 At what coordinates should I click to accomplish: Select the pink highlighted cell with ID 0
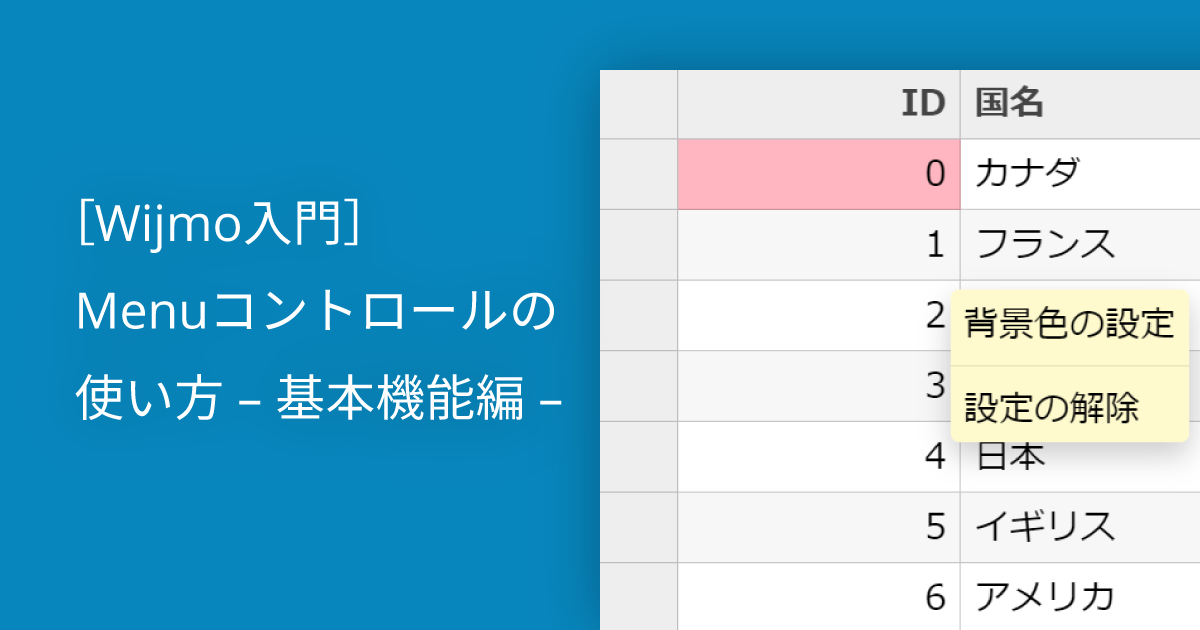(818, 172)
